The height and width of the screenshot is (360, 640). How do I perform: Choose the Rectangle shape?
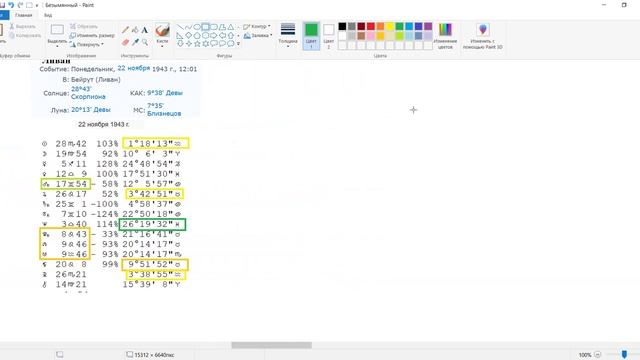pos(205,27)
